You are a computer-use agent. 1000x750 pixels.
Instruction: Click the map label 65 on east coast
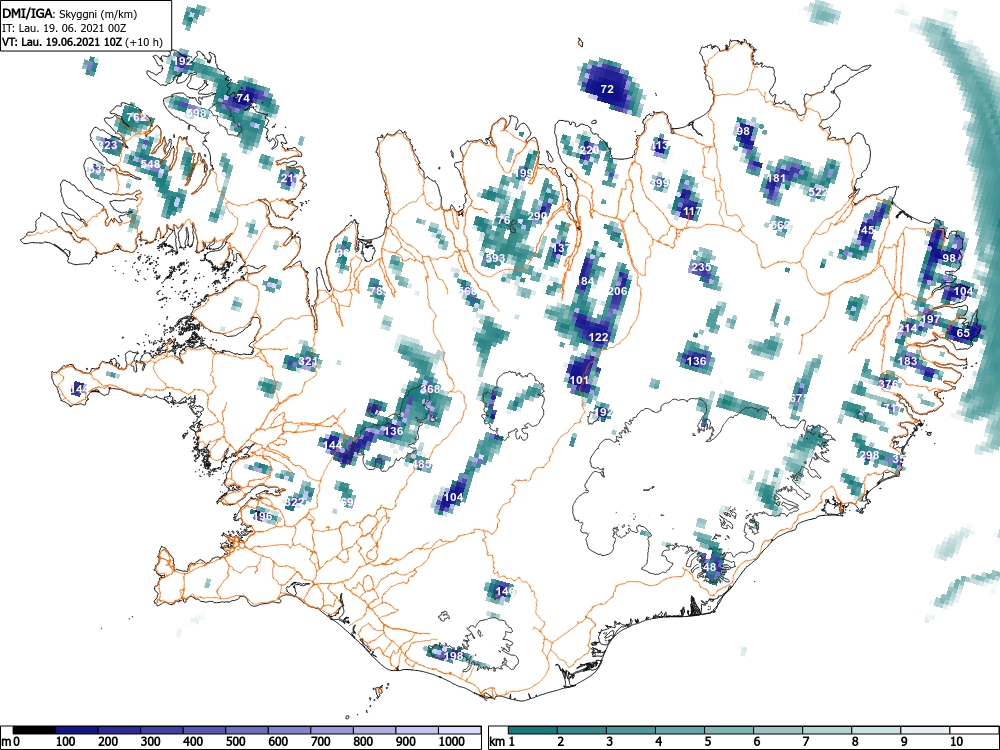click(x=963, y=333)
